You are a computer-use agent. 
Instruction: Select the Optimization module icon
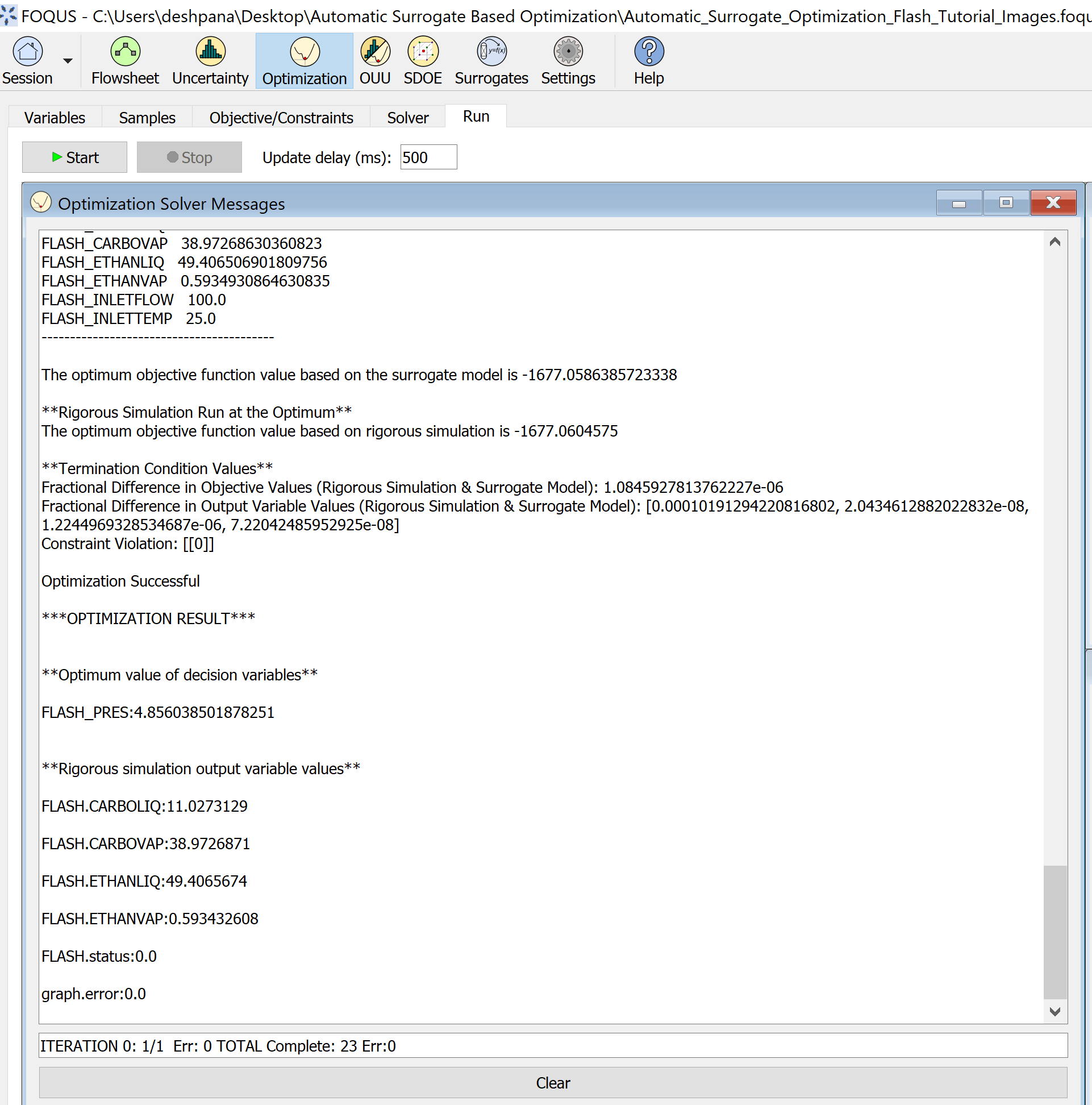pos(303,61)
